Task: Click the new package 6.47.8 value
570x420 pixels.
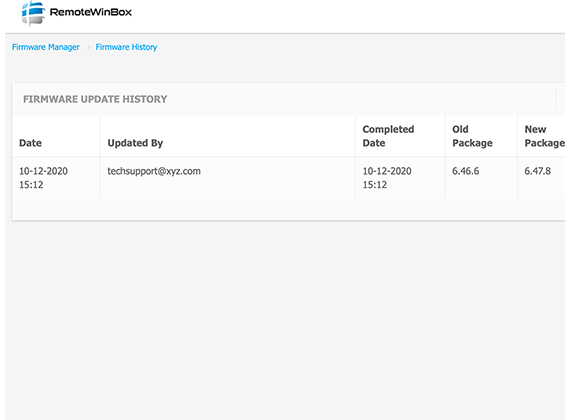Action: [537, 171]
